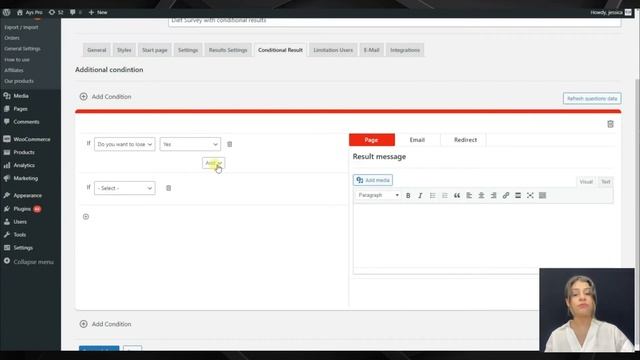Open comments bubble in admin bar
640x360 pixels.
tap(76, 12)
